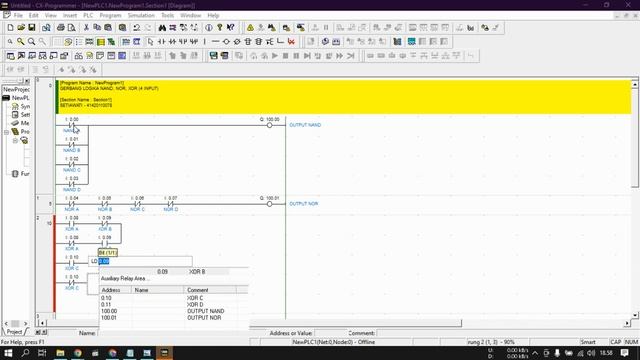Insert a new coil
The height and width of the screenshot is (360, 640).
(x=226, y=42)
